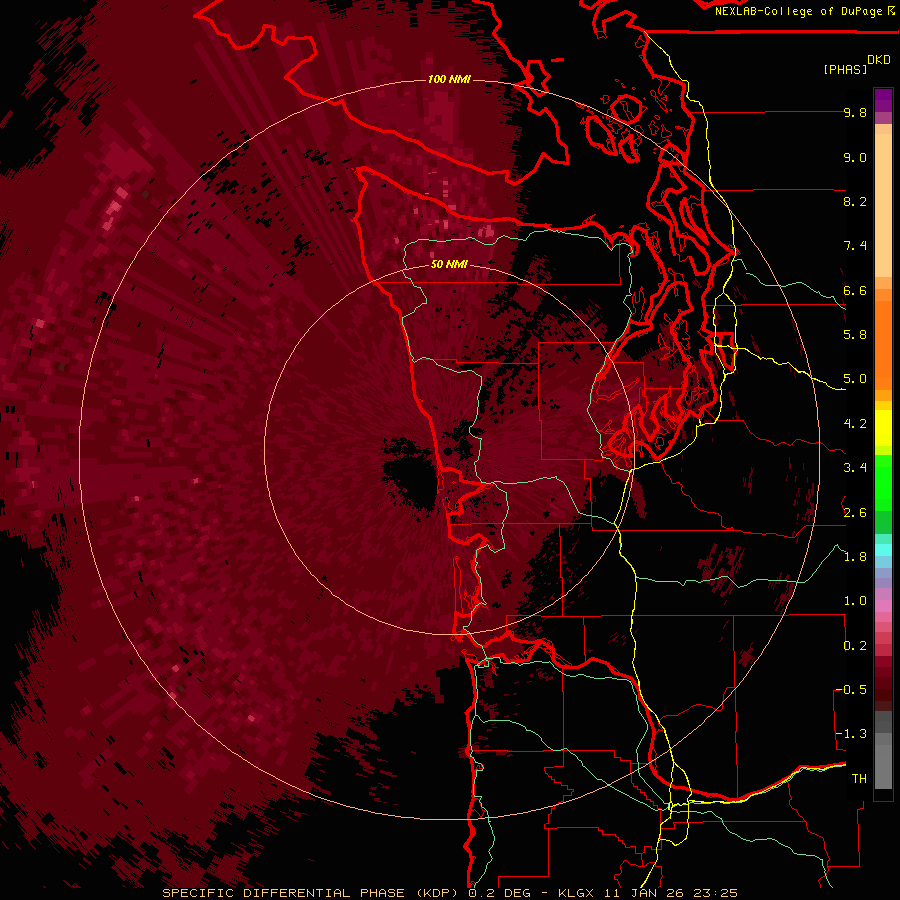Click the bright green color bar segment
Image resolution: width=900 pixels, height=900 pixels.
[x=883, y=483]
